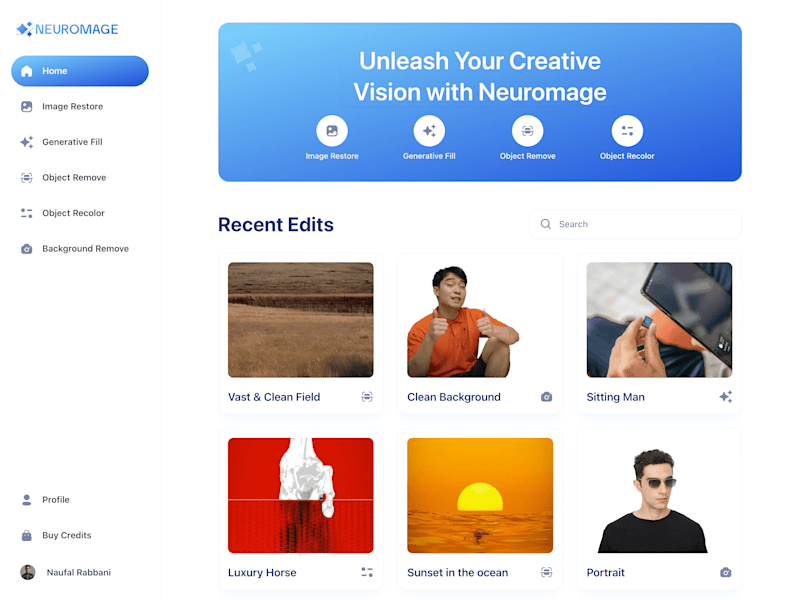Click the Luxury Horse title
The image size is (800, 600).
262,572
